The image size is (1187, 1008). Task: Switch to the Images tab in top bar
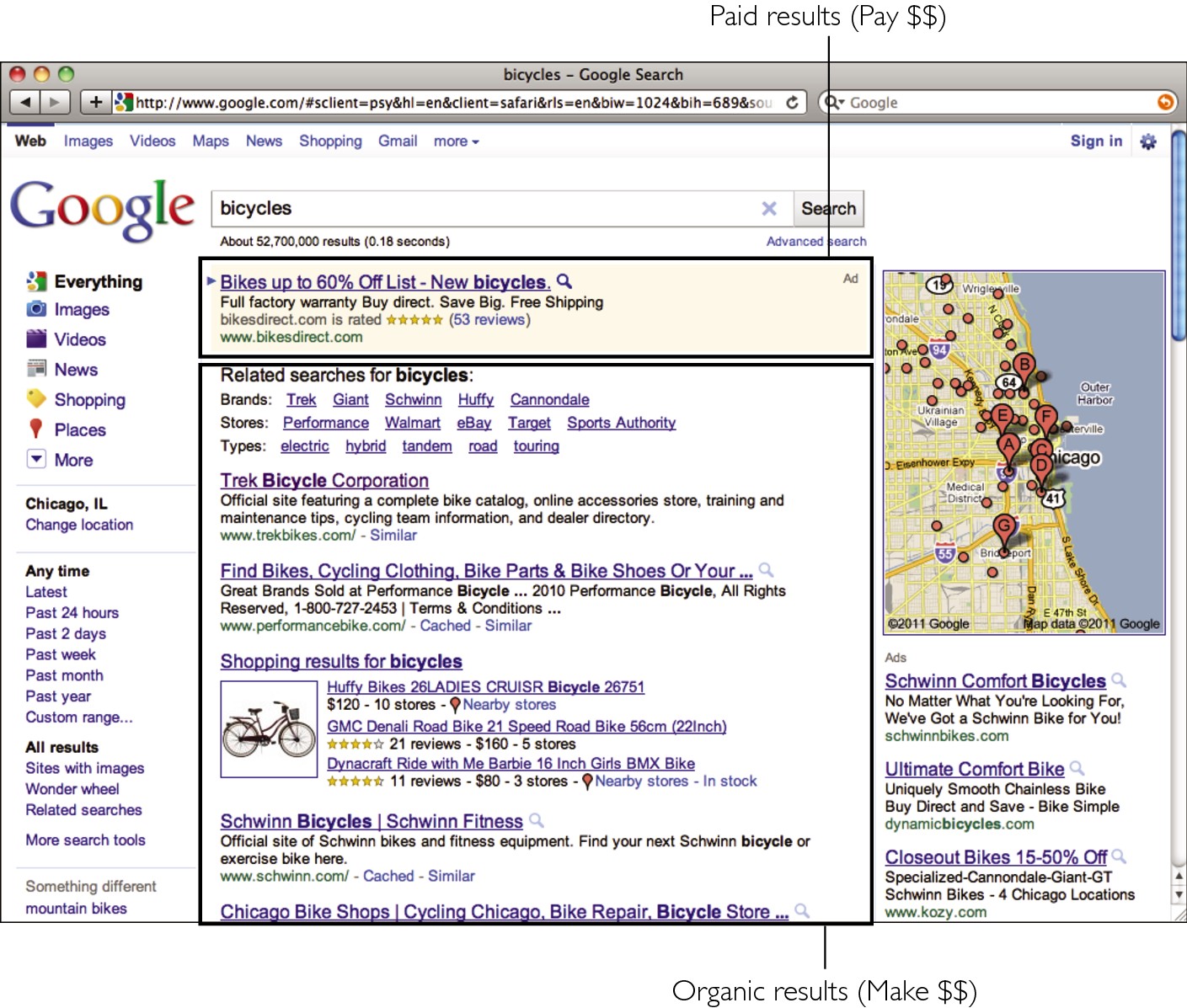88,141
